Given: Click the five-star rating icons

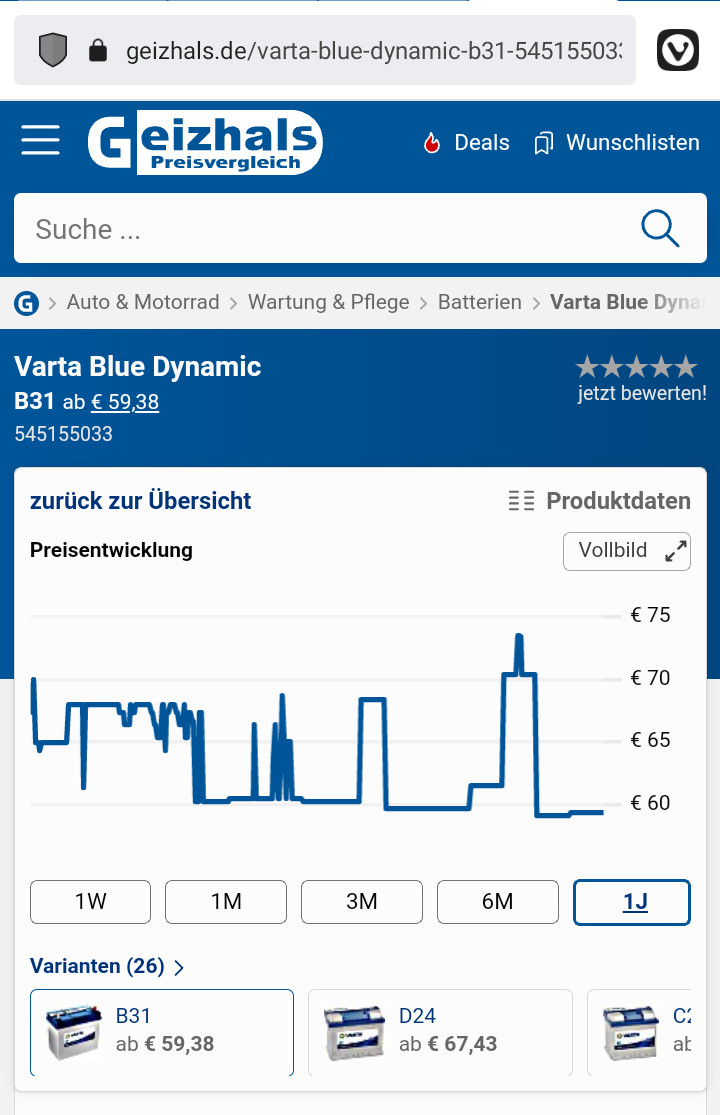Looking at the screenshot, I should point(637,368).
